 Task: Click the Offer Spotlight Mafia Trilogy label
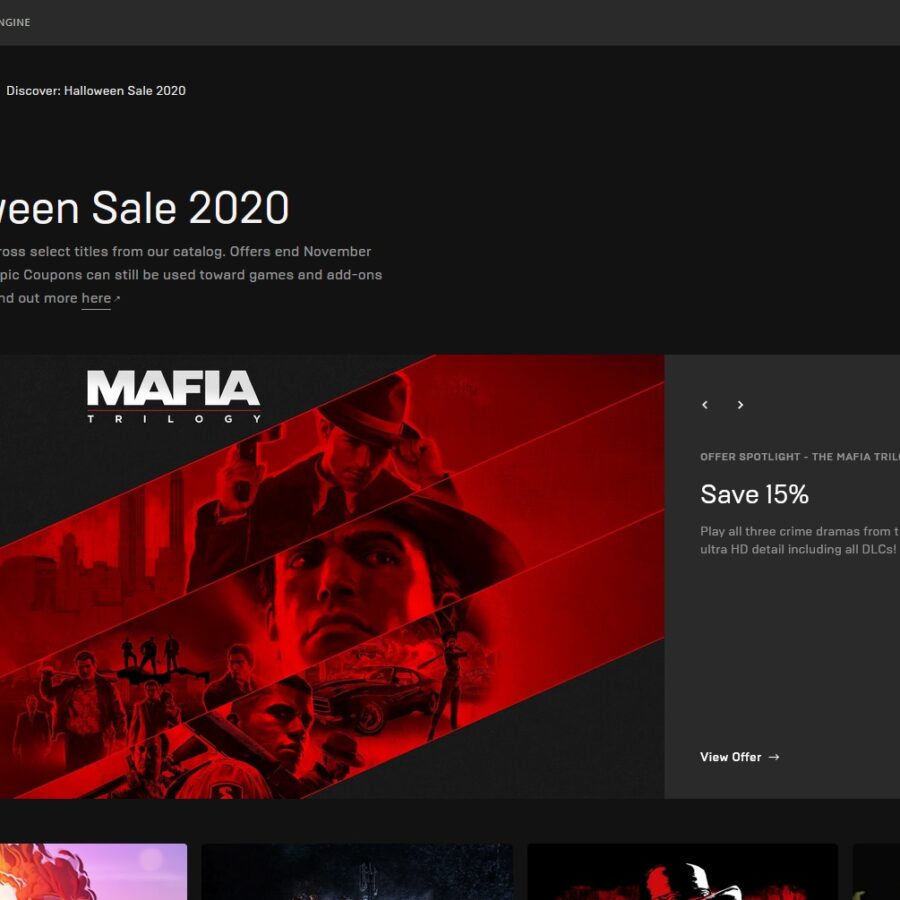point(800,457)
